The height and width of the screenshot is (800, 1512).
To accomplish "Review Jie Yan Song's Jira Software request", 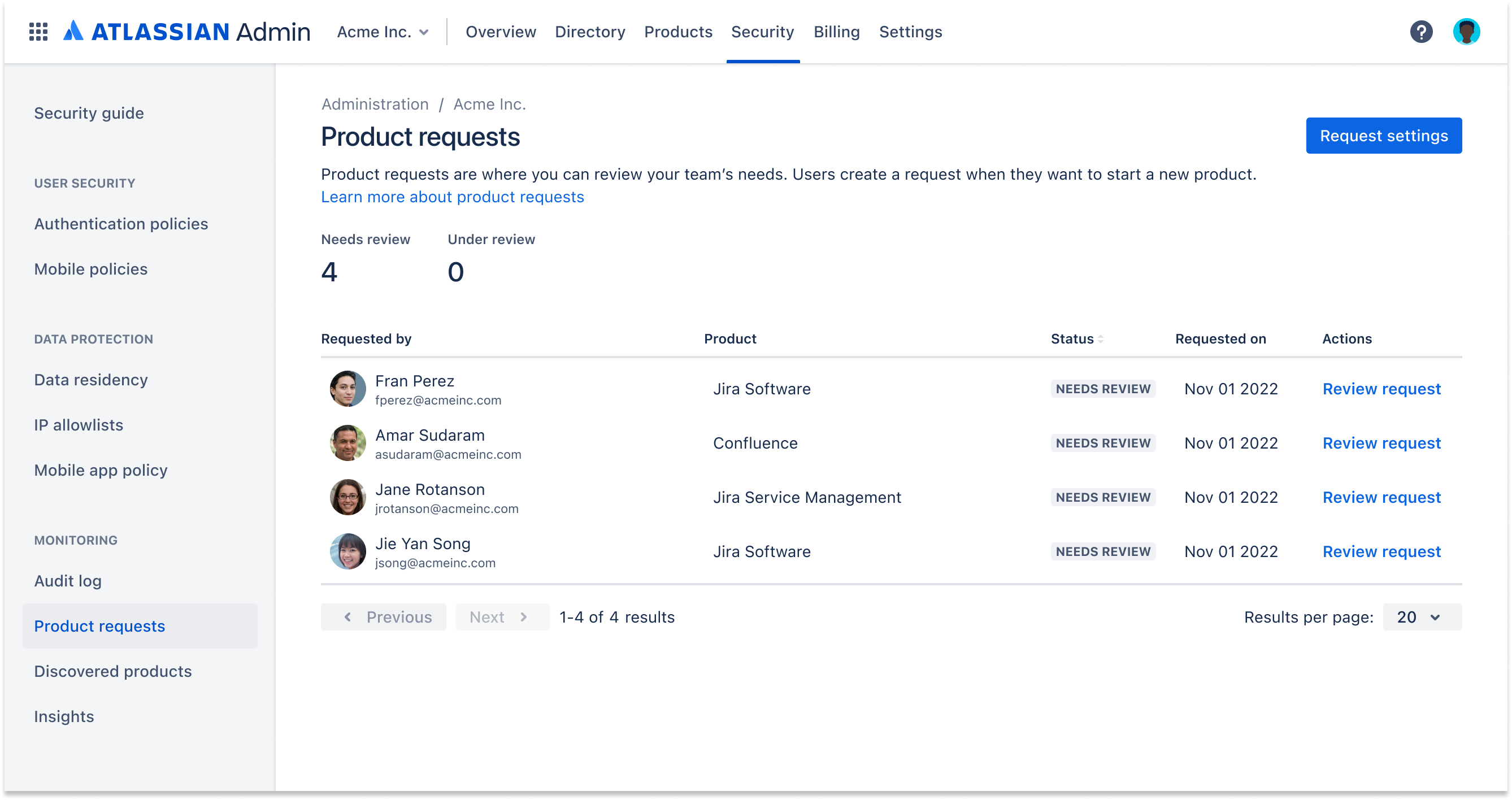I will pos(1381,551).
